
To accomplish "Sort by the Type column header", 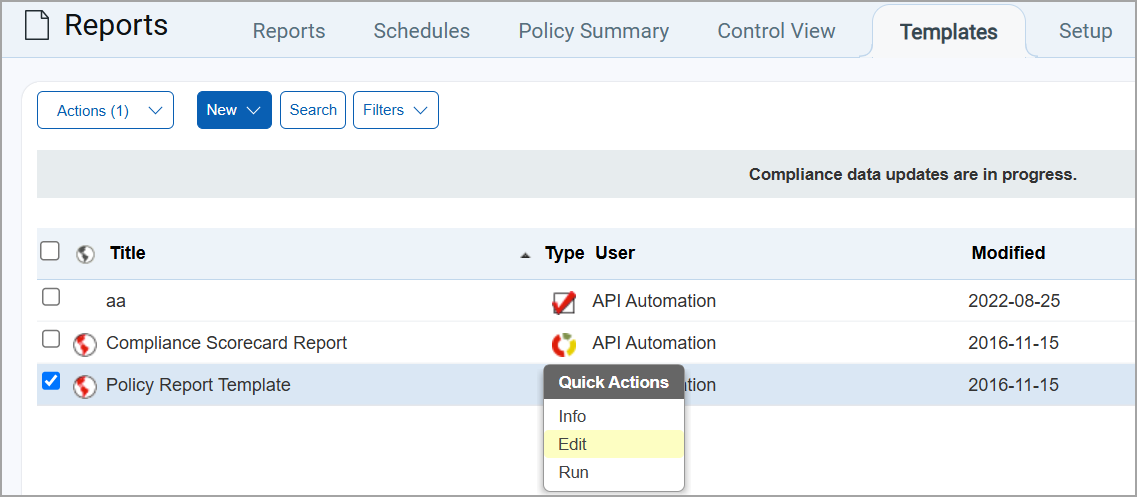I will click(565, 253).
